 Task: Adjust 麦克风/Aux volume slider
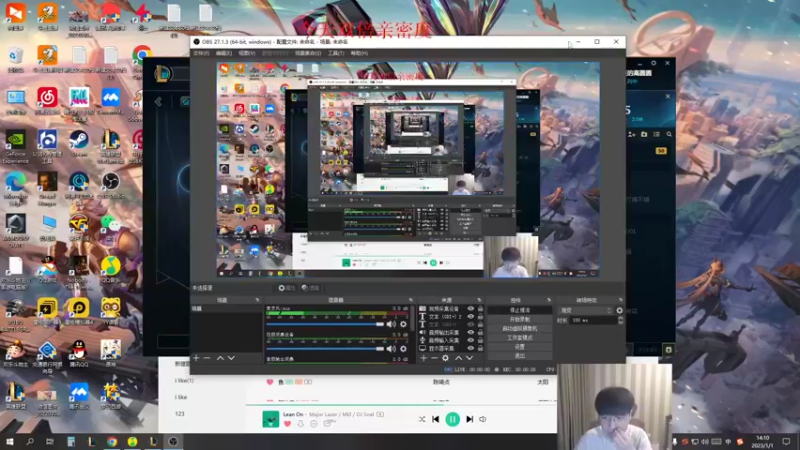click(x=324, y=324)
